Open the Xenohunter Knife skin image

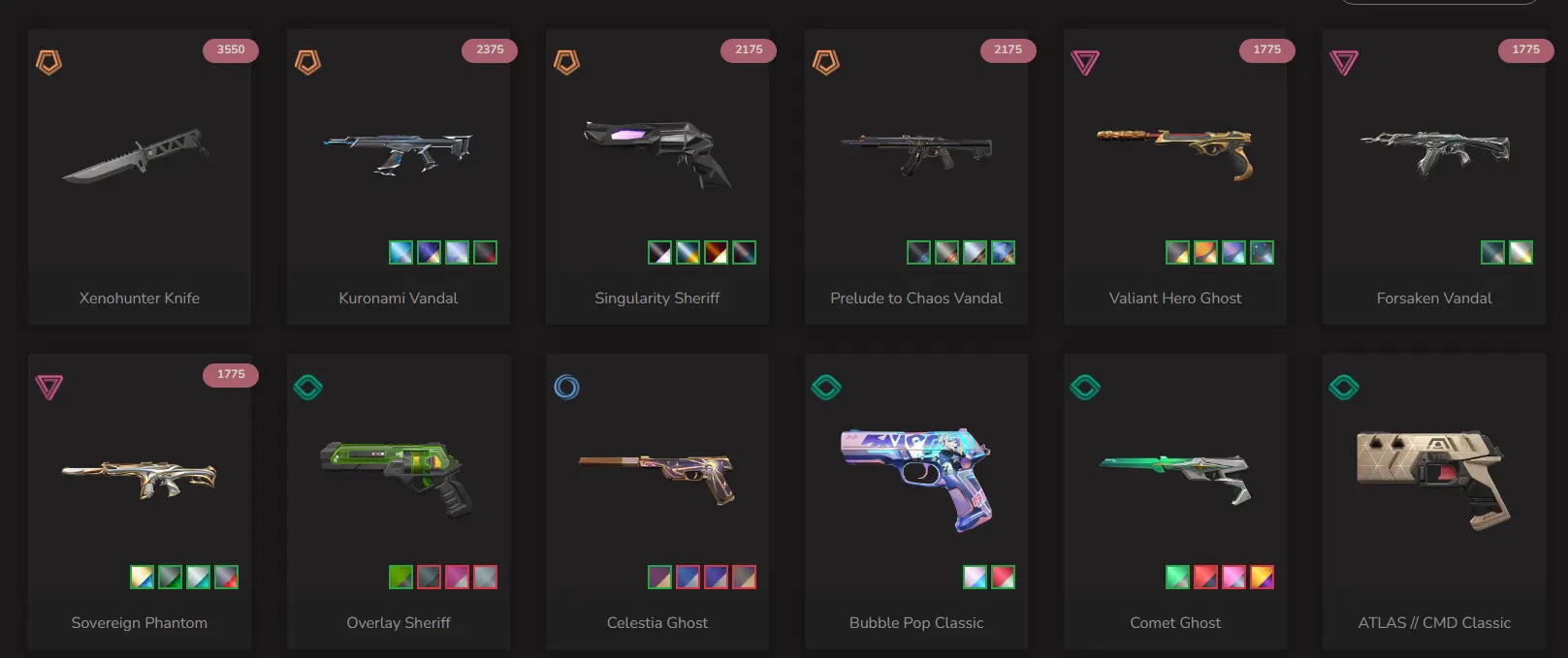point(137,155)
